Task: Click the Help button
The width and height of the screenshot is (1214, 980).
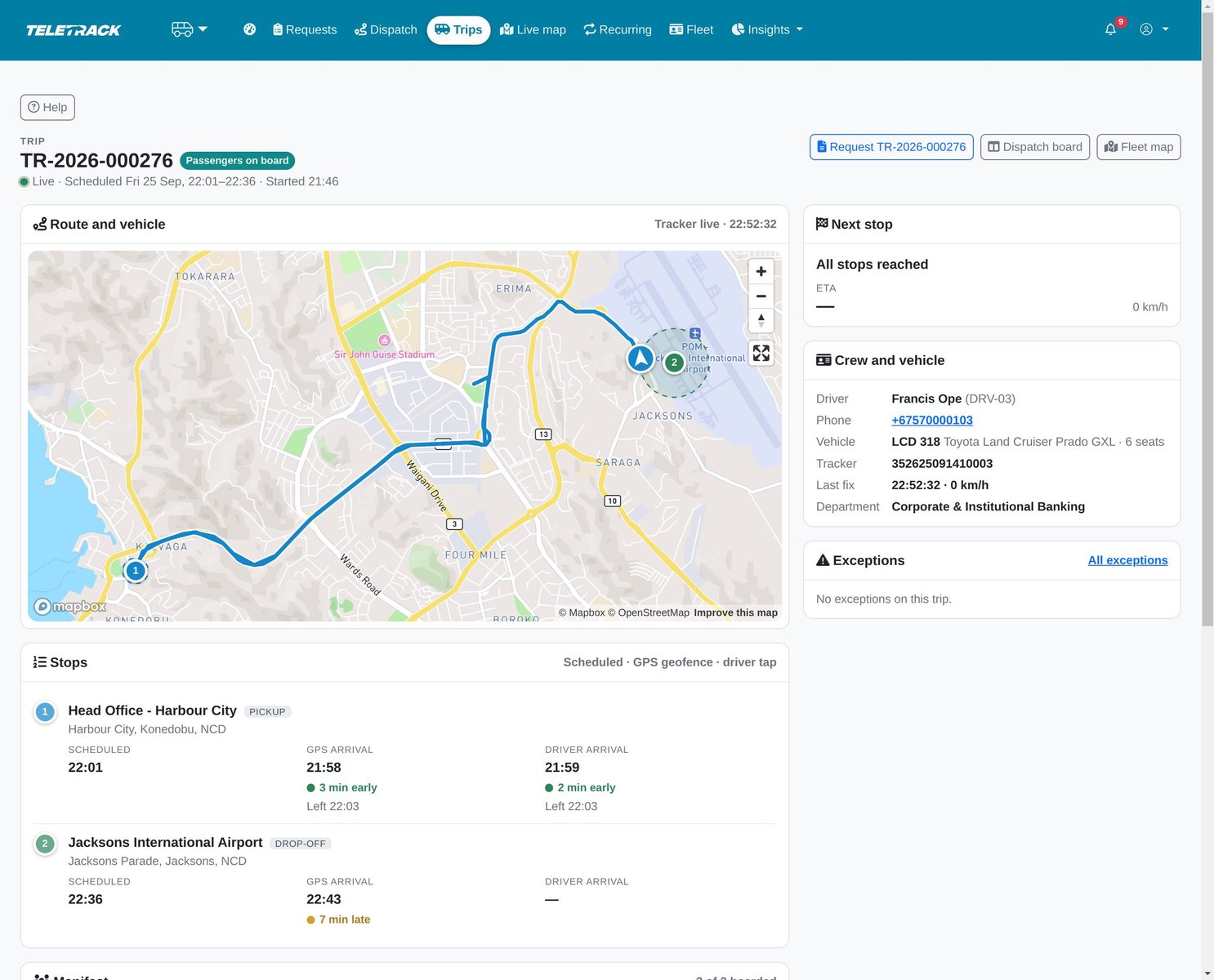Action: coord(47,107)
